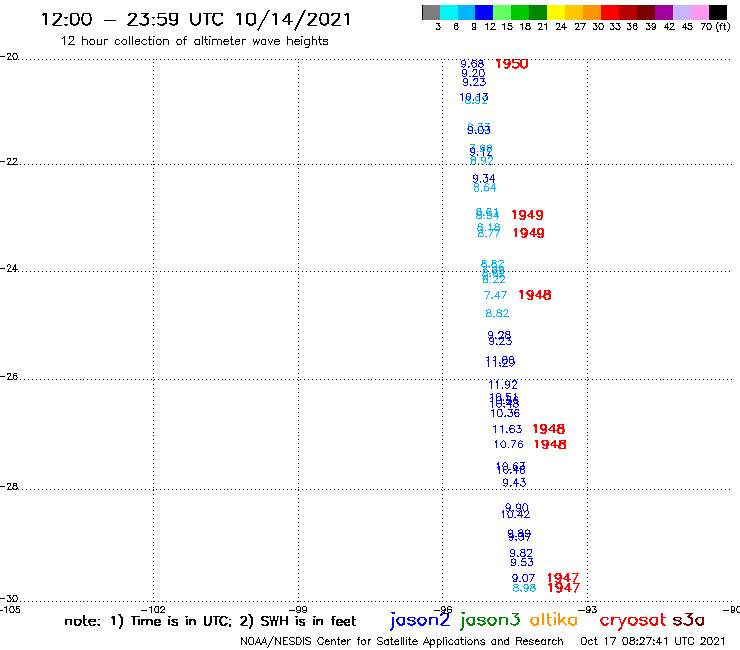This screenshot has height=650, width=740.
Task: Click the red 1948 label beside 7.47
Action: pyautogui.click(x=535, y=295)
